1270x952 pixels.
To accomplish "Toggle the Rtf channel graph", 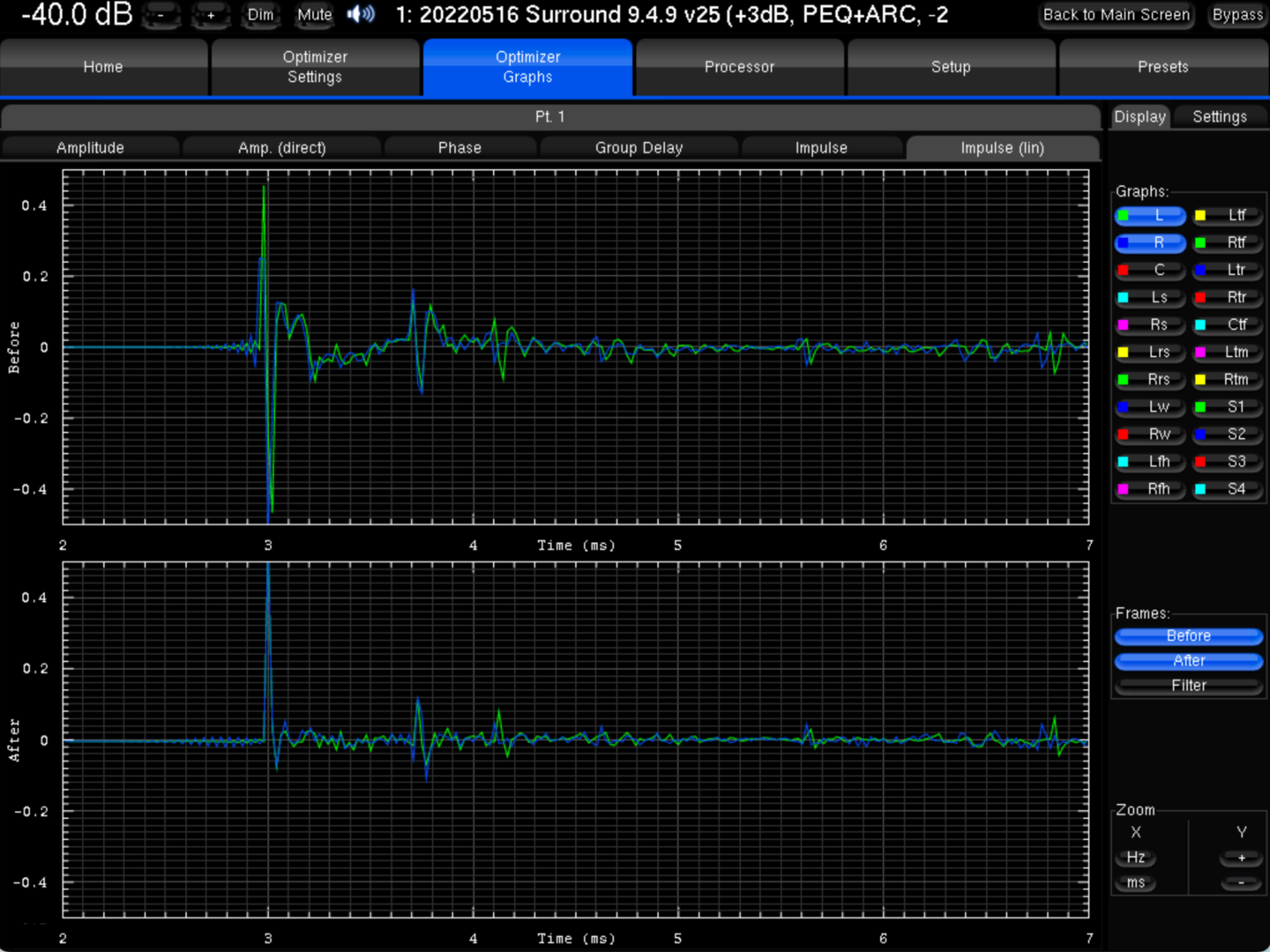I will pyautogui.click(x=1228, y=243).
